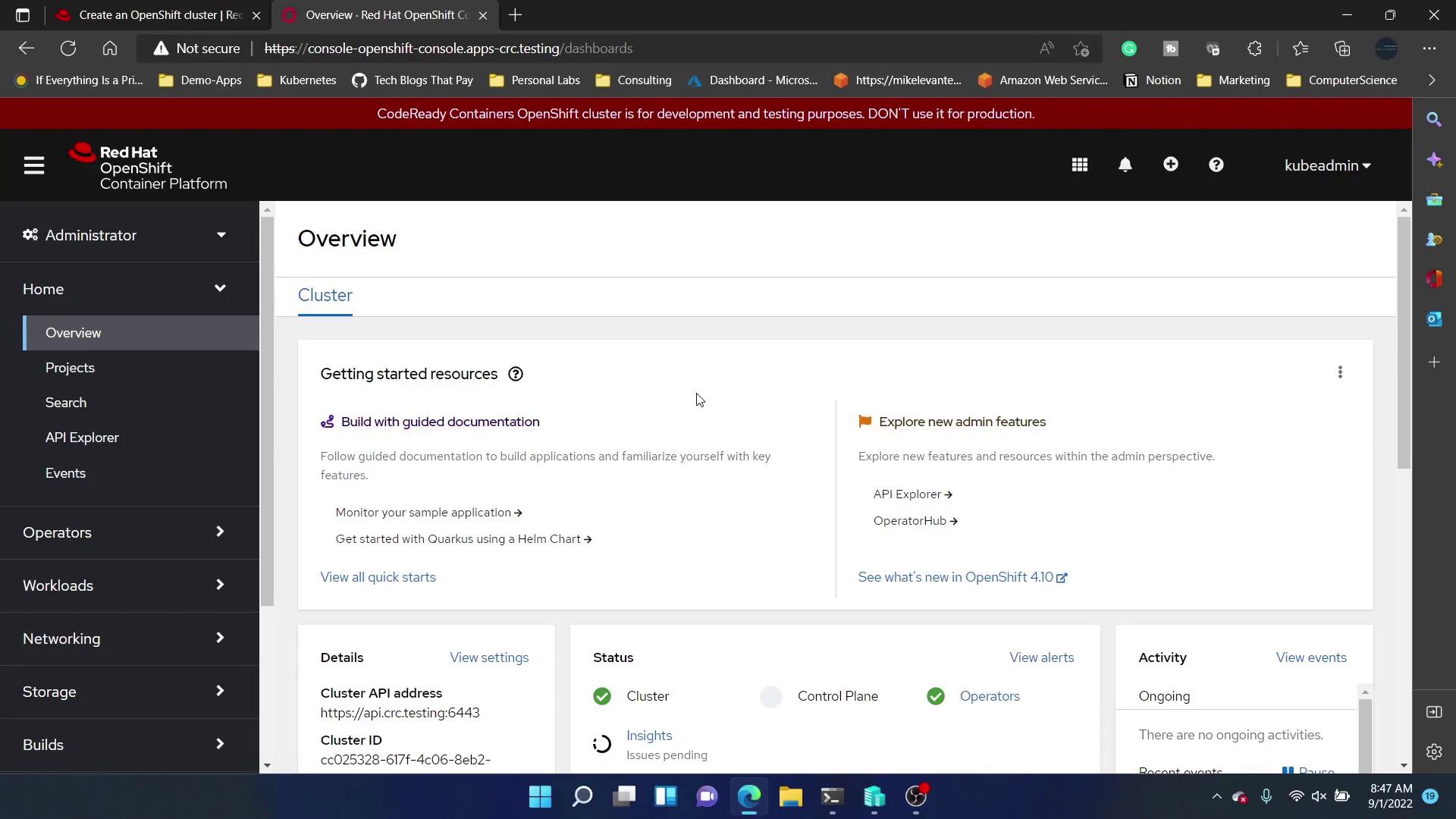Open the Operators status link
This screenshot has height=819, width=1456.
click(990, 696)
